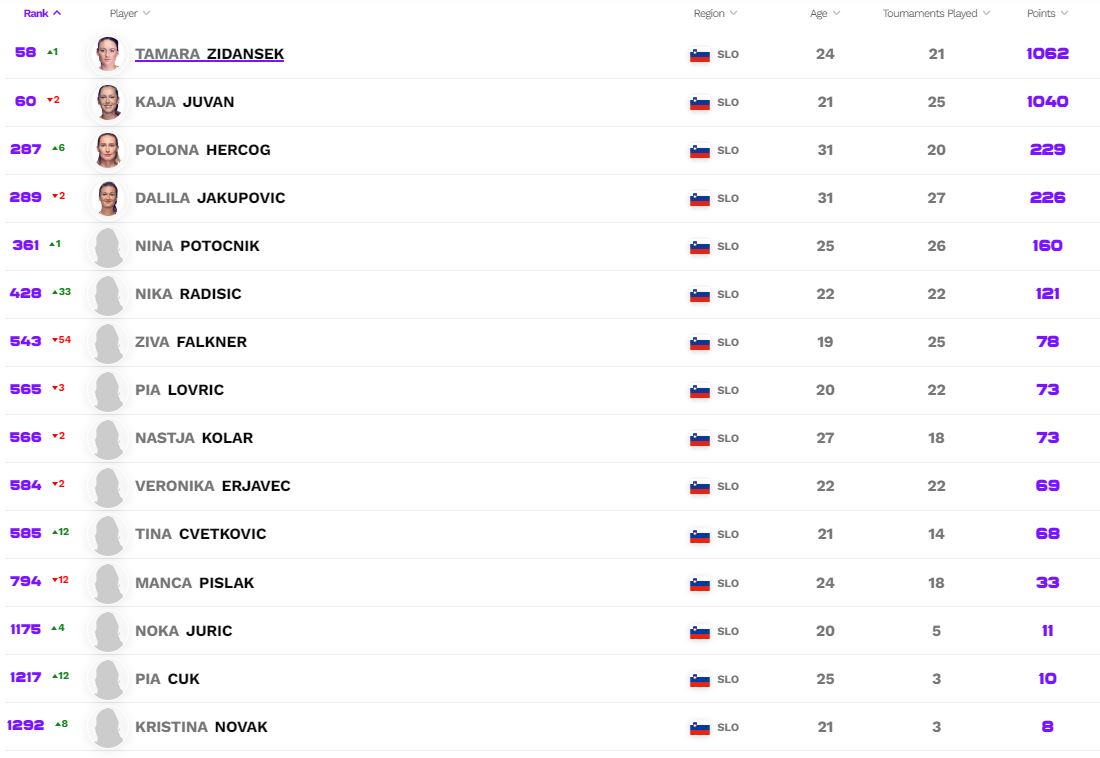The width and height of the screenshot is (1100, 758).
Task: Open Player column sort dropdown
Action: (x=130, y=14)
